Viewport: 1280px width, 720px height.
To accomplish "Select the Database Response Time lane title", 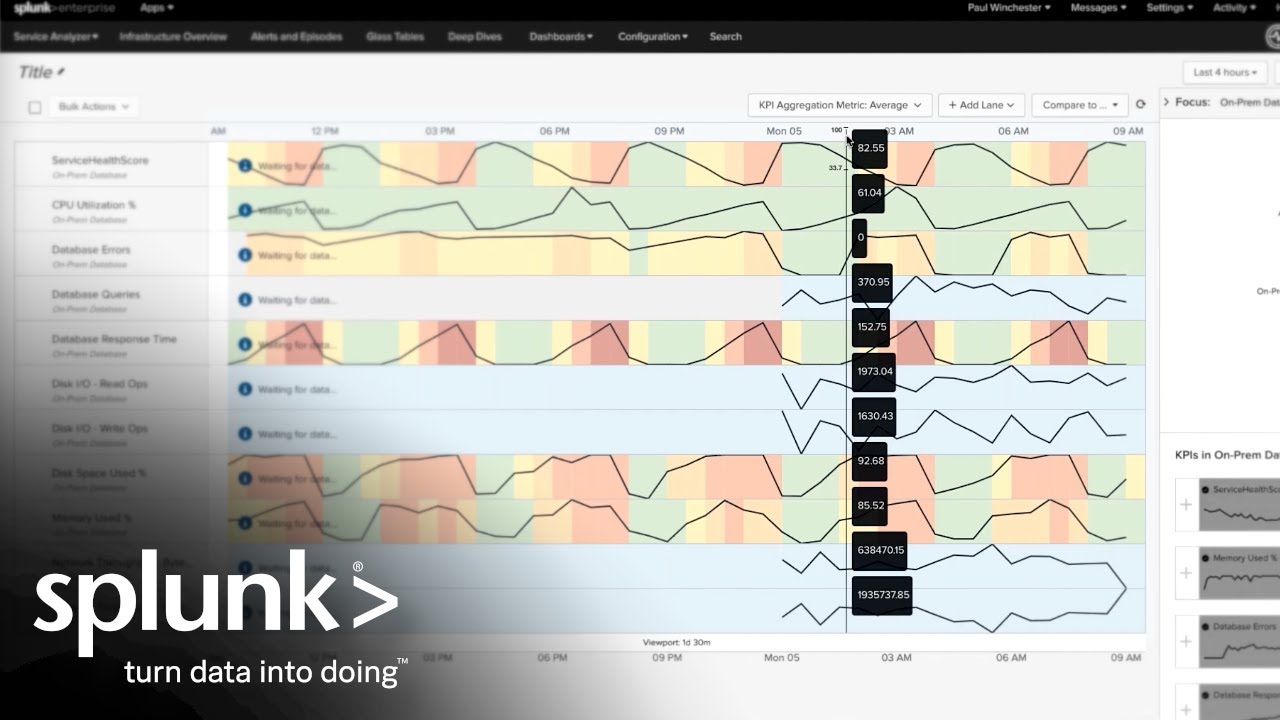I will pos(114,339).
